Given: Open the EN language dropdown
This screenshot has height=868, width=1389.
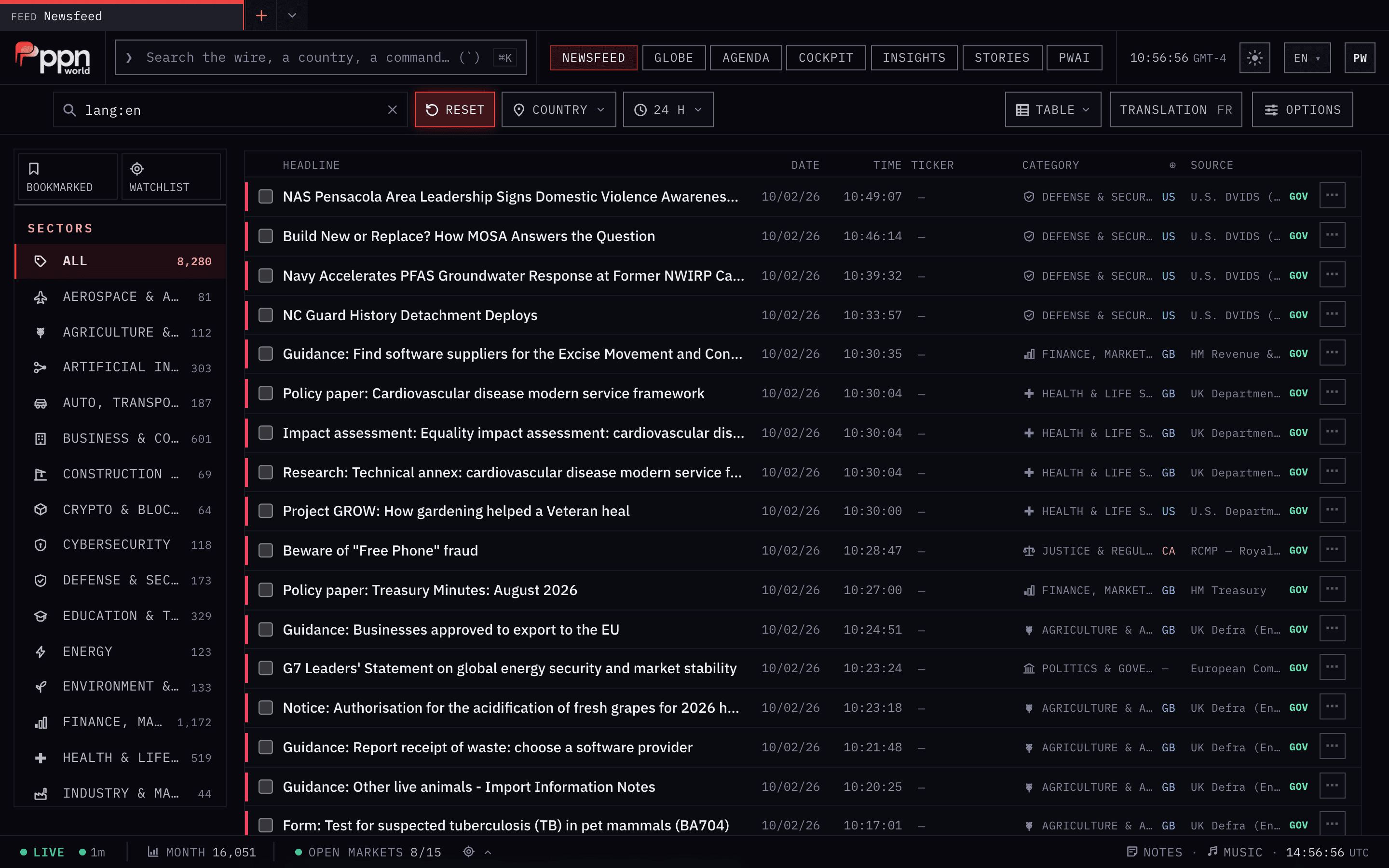Looking at the screenshot, I should tap(1307, 58).
